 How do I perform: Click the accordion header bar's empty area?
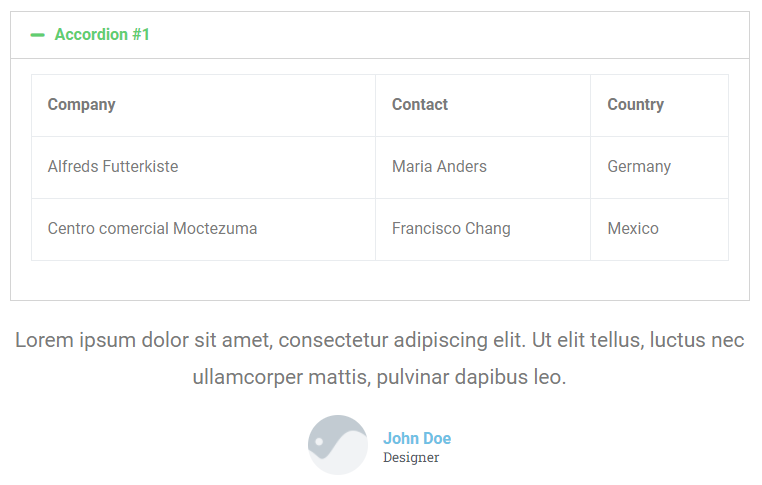click(450, 35)
